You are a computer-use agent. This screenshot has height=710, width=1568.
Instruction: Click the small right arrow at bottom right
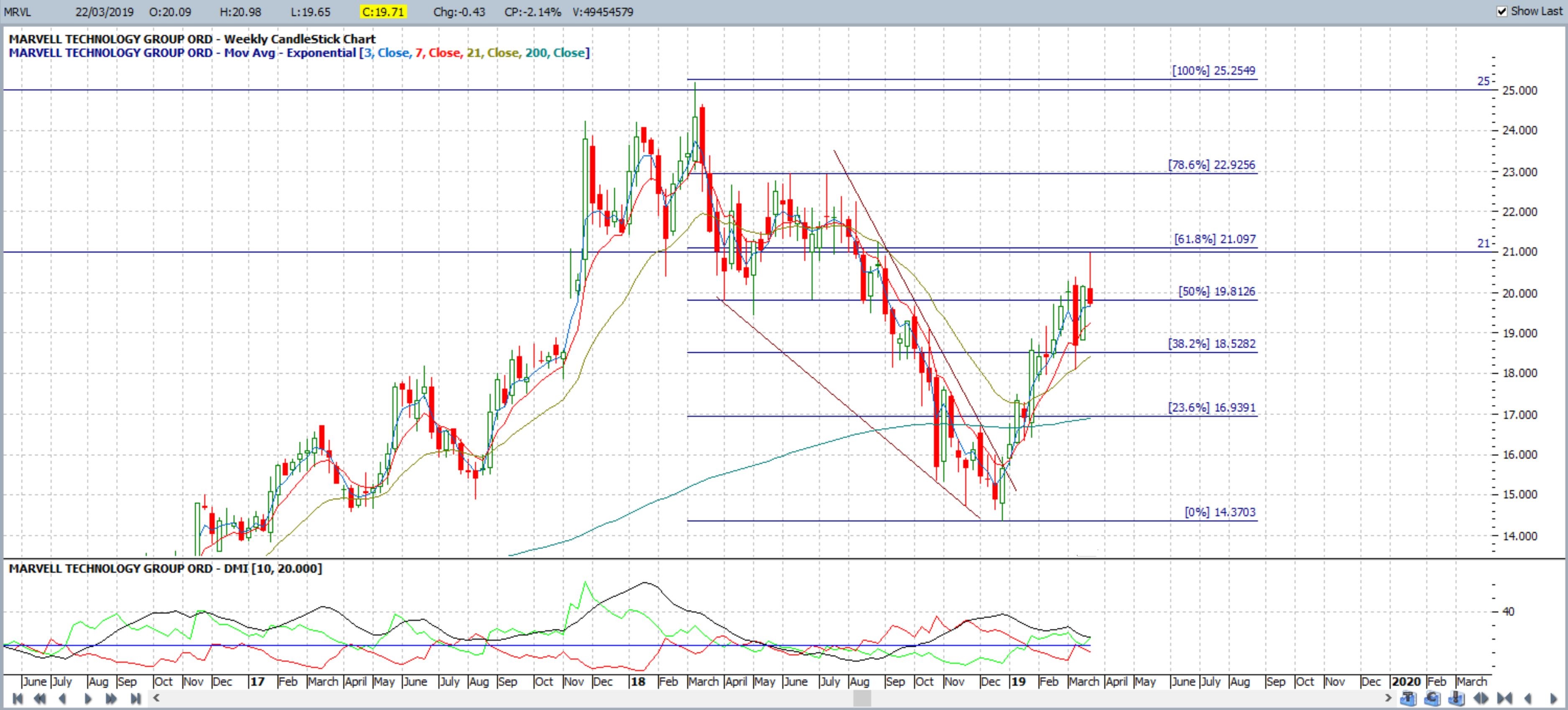[x=1553, y=698]
